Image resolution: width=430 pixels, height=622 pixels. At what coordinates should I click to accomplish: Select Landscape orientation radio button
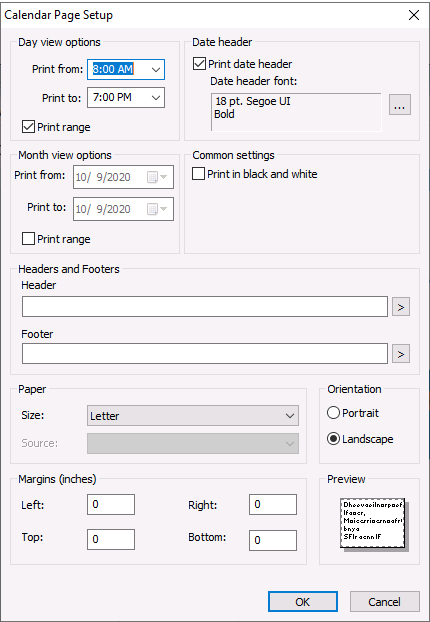tap(333, 439)
